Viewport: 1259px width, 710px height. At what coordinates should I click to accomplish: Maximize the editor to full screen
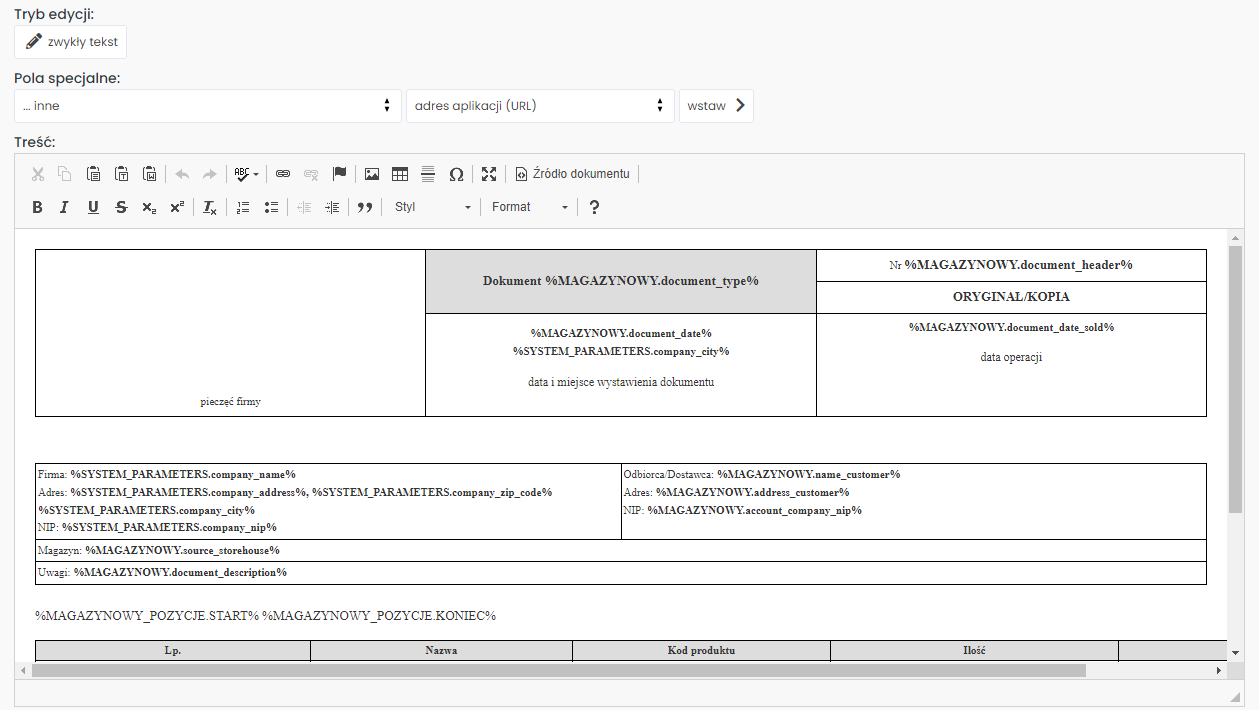click(489, 174)
